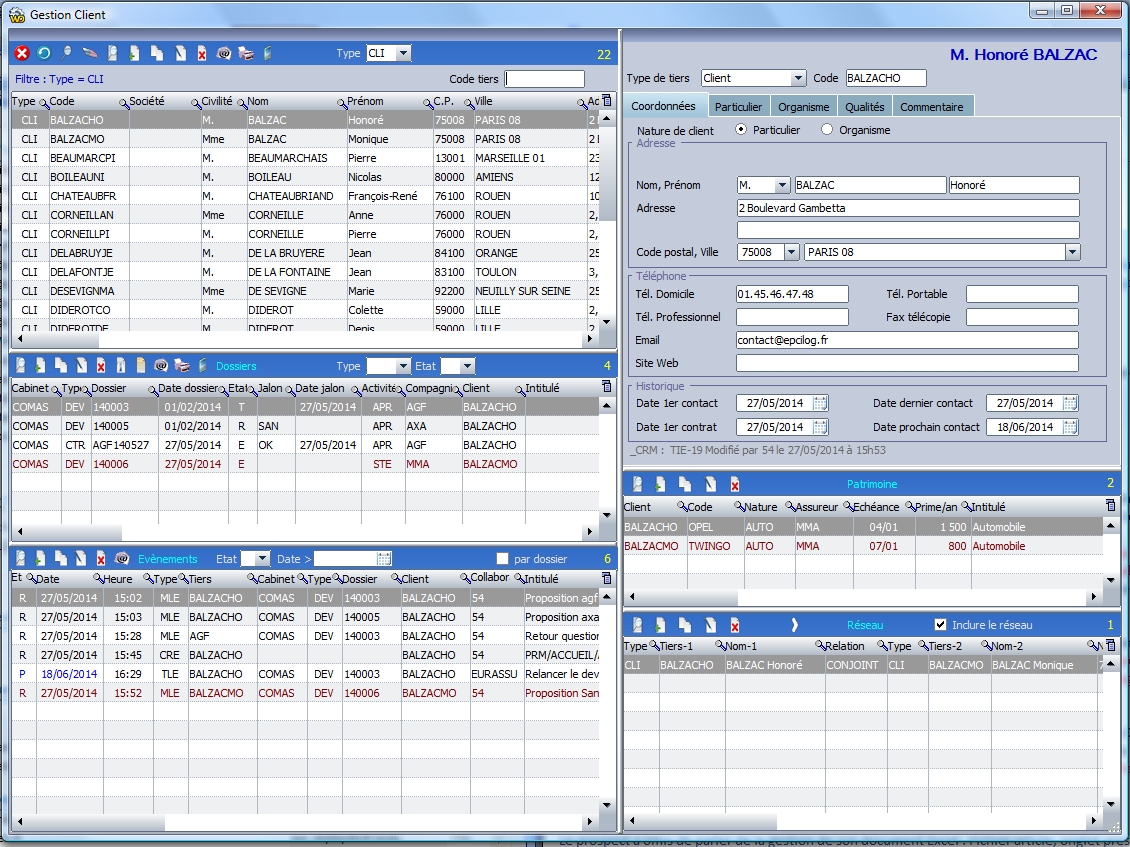Click the clients list vertical scrollbar down arrow
The width and height of the screenshot is (1130, 847).
606,321
